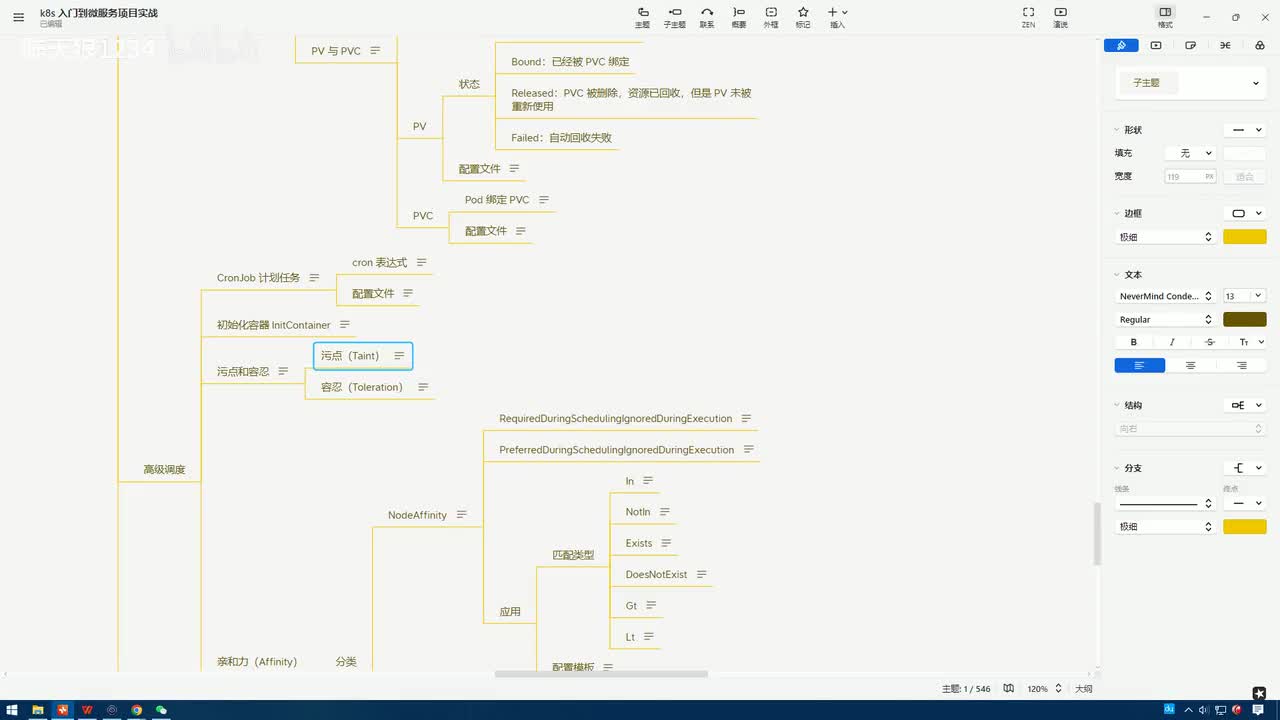Open the border shape dropdown
Viewport: 1280px width, 720px height.
[1245, 213]
